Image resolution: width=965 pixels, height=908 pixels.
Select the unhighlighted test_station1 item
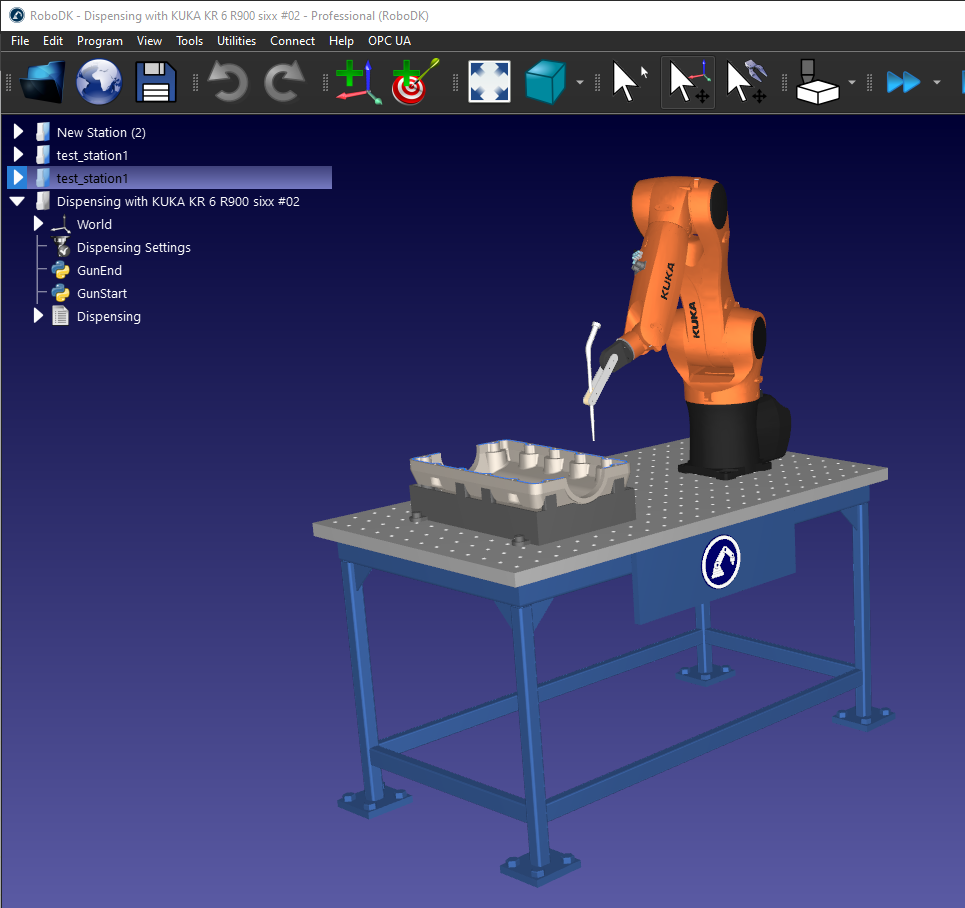click(x=92, y=155)
